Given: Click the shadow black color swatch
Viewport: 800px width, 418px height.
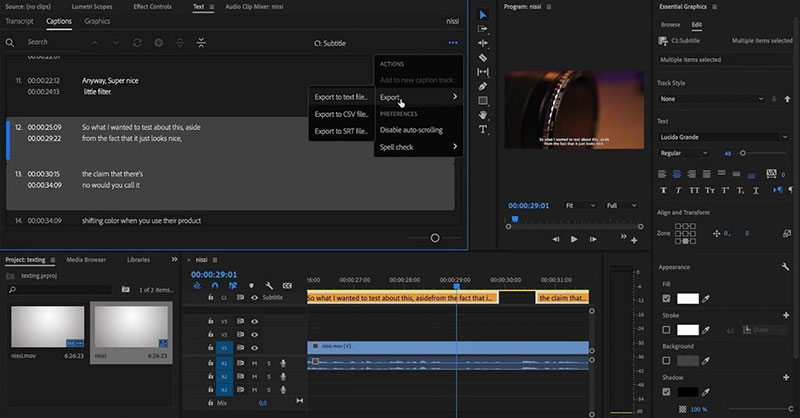Looking at the screenshot, I should coord(688,392).
